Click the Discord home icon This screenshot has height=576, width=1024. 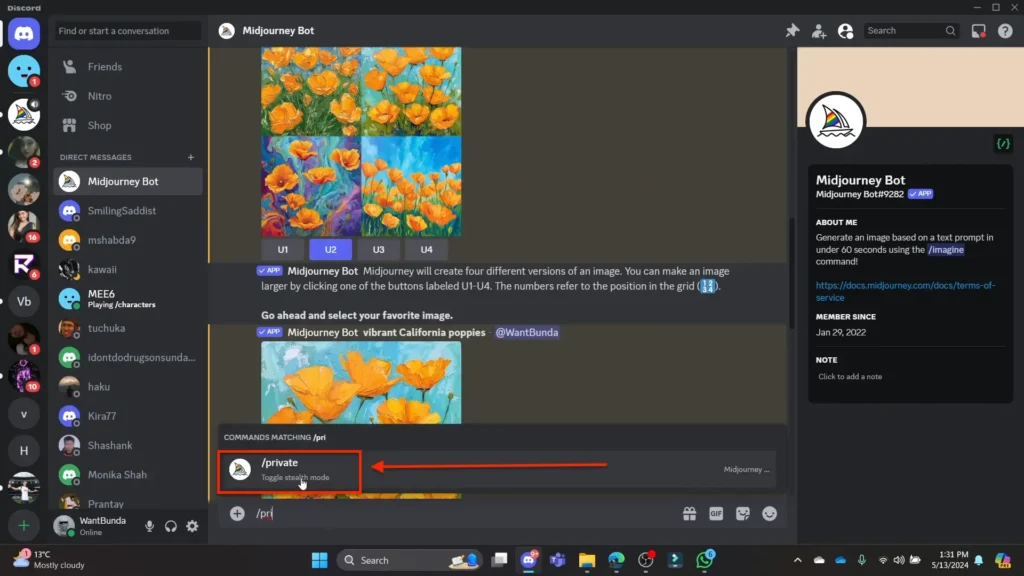[24, 33]
